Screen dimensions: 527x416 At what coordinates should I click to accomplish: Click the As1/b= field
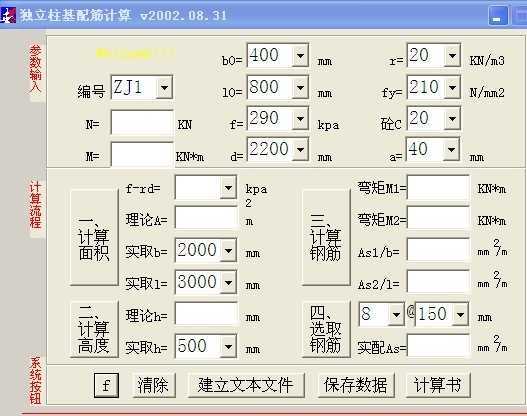click(x=438, y=250)
